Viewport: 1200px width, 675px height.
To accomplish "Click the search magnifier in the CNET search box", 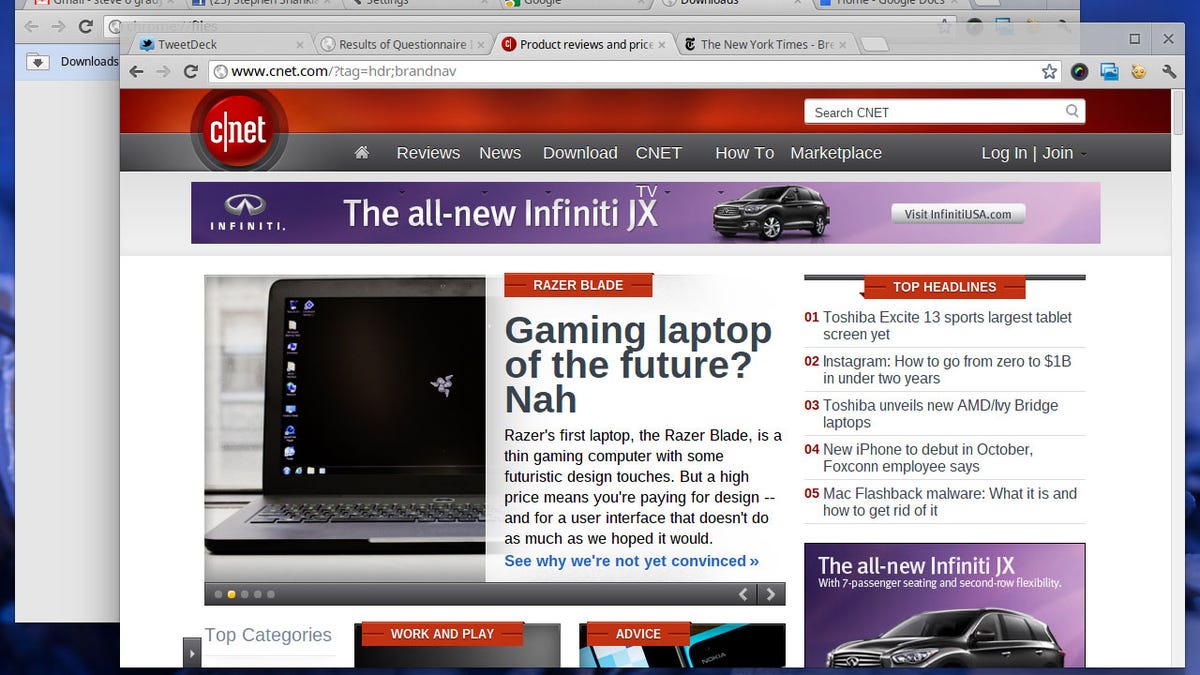I will click(1071, 111).
